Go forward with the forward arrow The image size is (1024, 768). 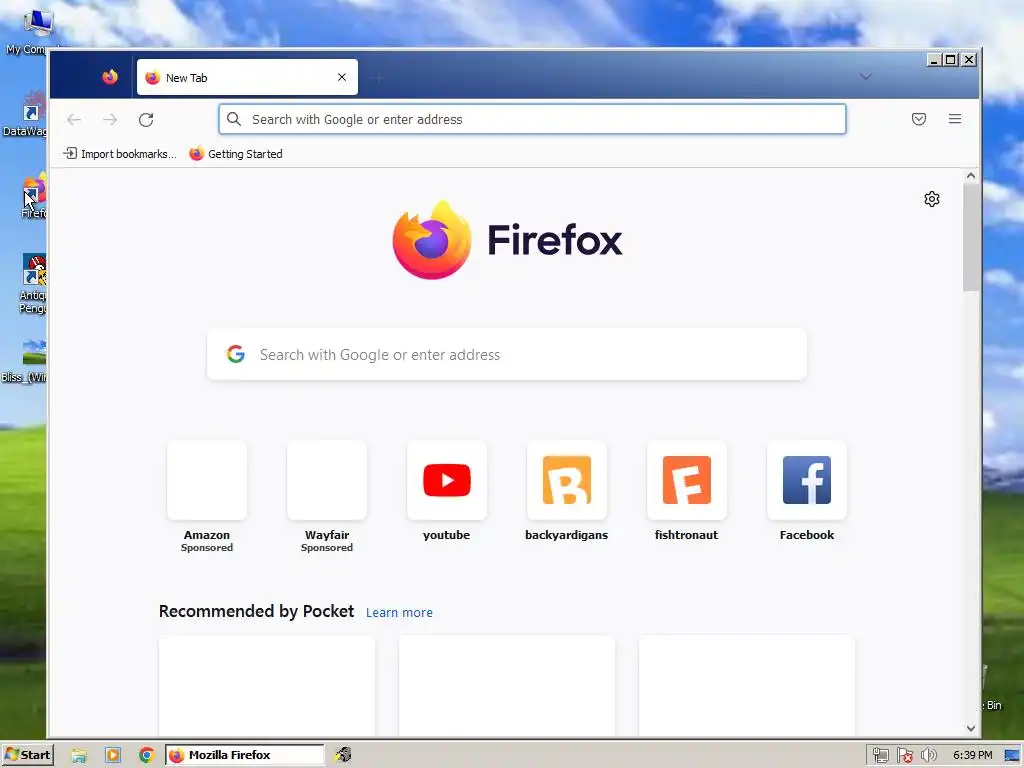coord(110,120)
